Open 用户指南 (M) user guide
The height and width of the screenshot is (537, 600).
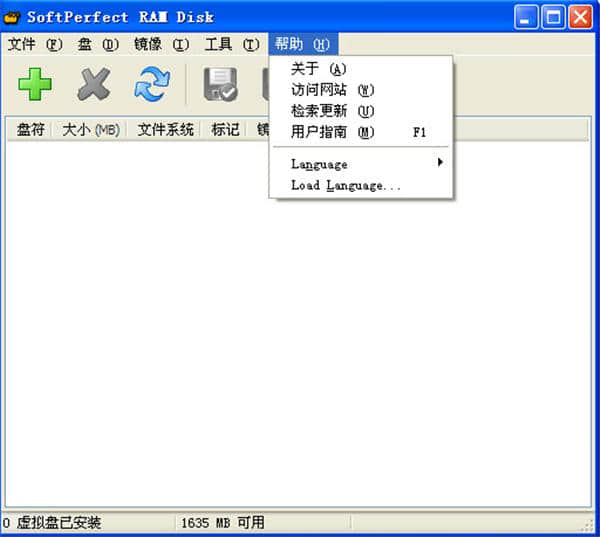click(x=332, y=132)
